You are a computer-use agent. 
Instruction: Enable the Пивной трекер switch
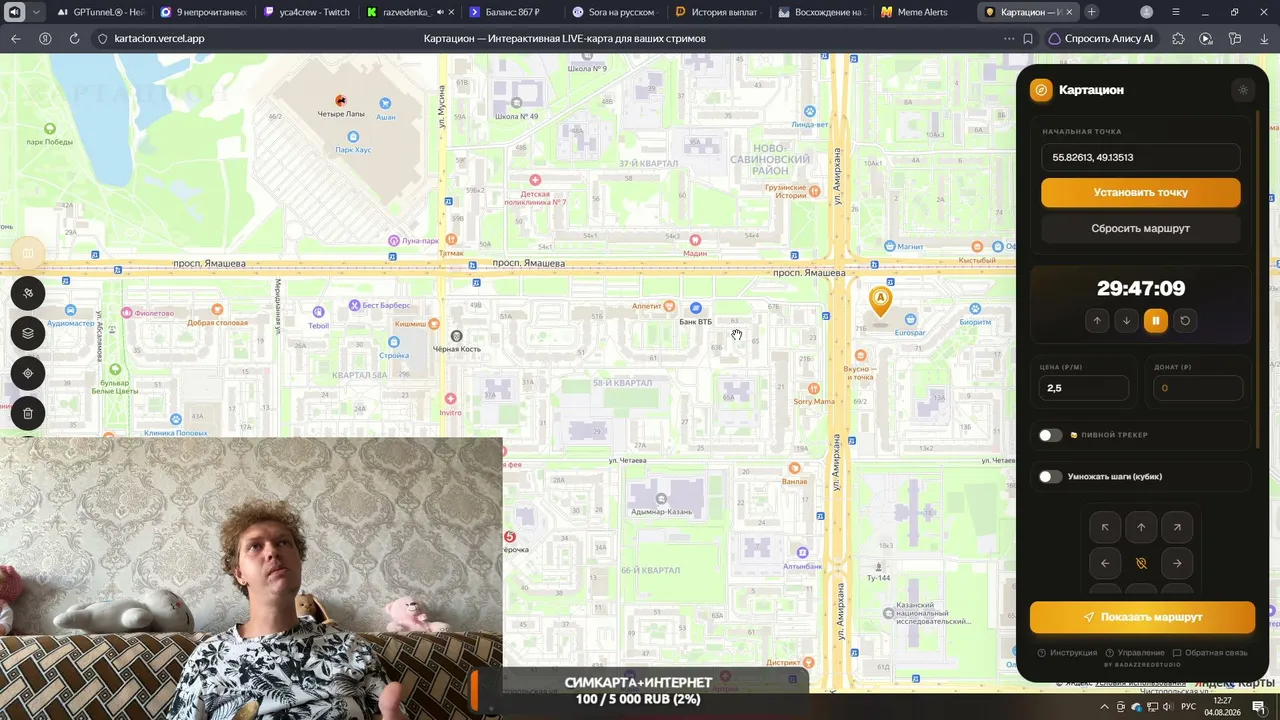tap(1050, 435)
